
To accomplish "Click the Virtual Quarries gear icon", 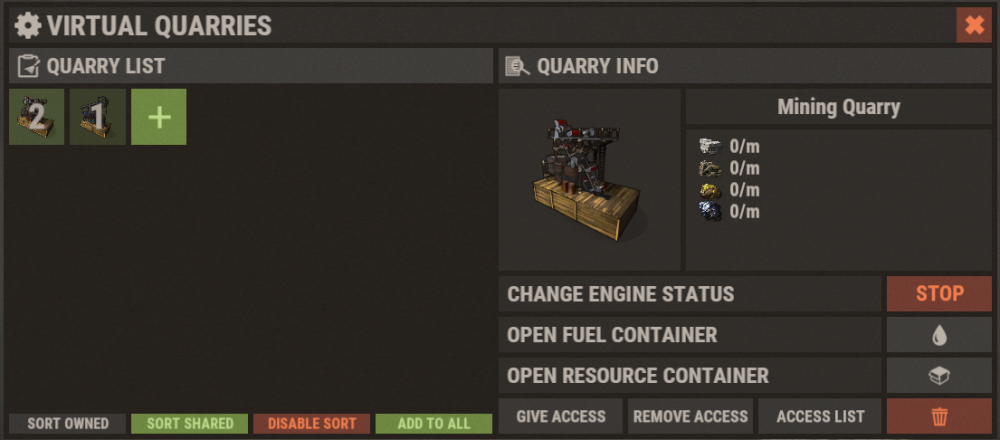I will point(27,26).
